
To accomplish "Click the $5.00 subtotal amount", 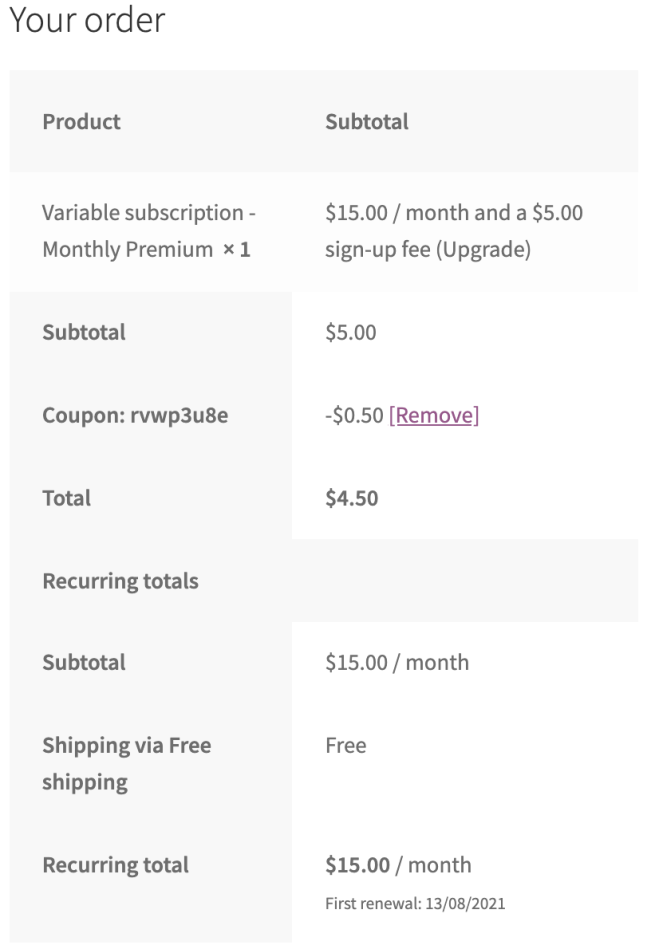I will (351, 332).
